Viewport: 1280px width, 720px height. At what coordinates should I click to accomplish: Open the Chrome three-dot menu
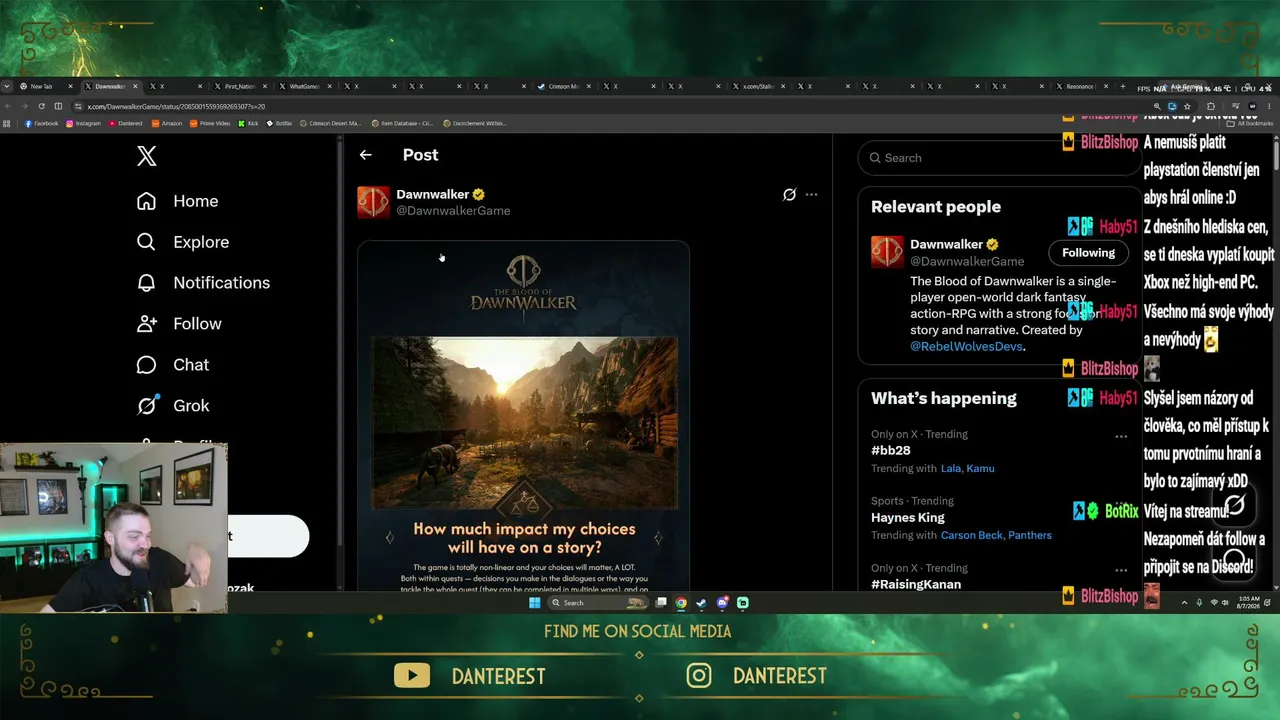pyautogui.click(x=1271, y=106)
